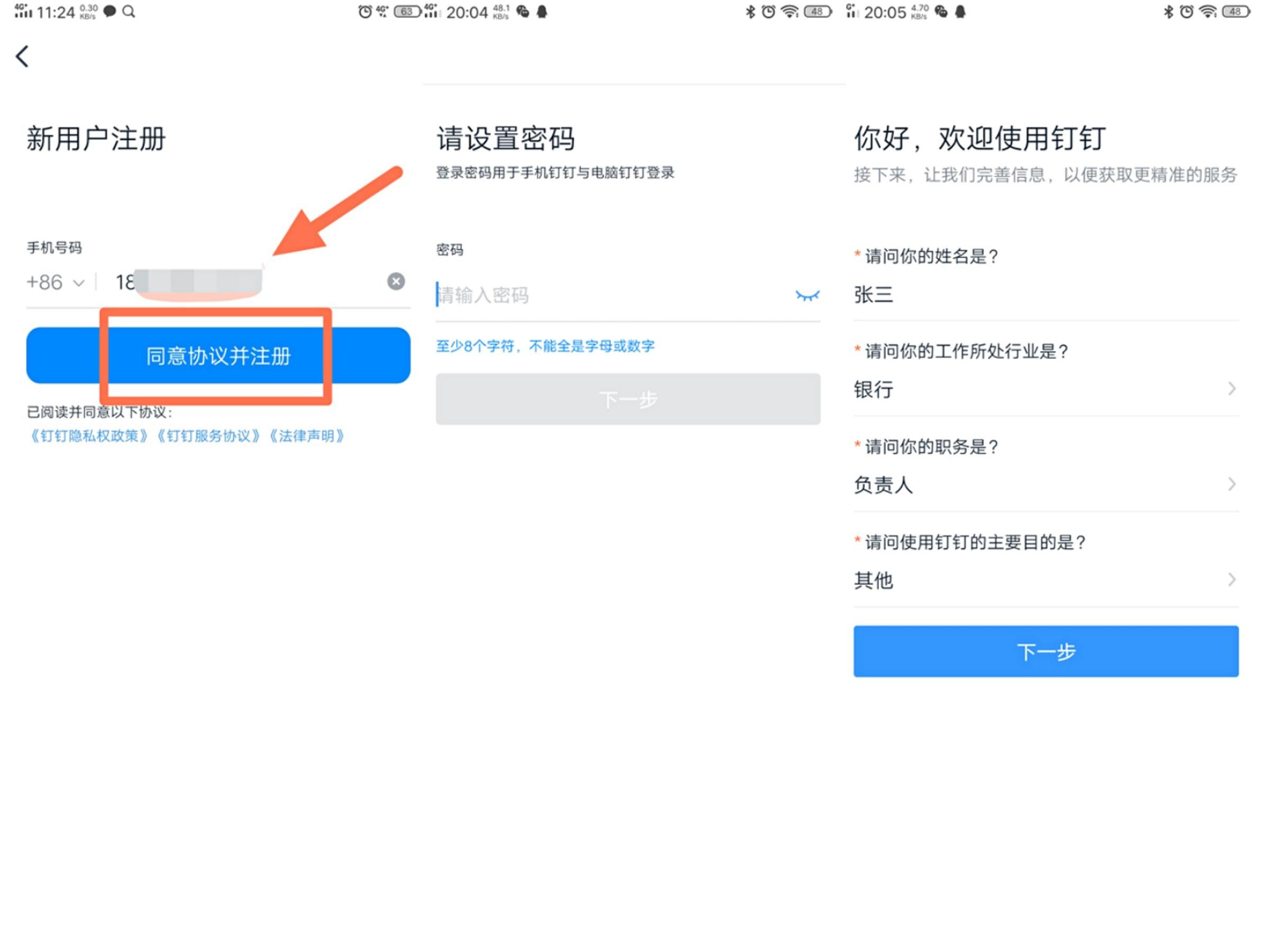Click the 请问你的工作所处行业是？ label

coord(967,351)
